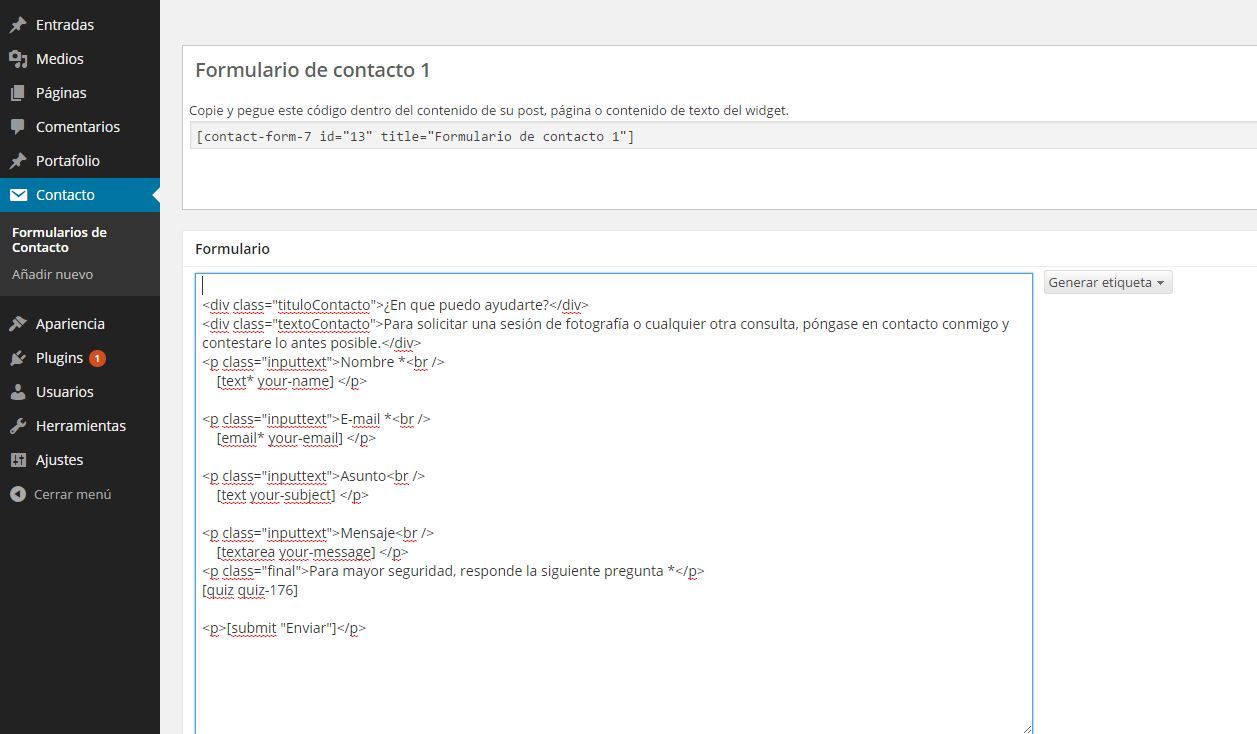Click the '[email* your-email]' tag text
This screenshot has height=734, width=1257.
click(280, 438)
